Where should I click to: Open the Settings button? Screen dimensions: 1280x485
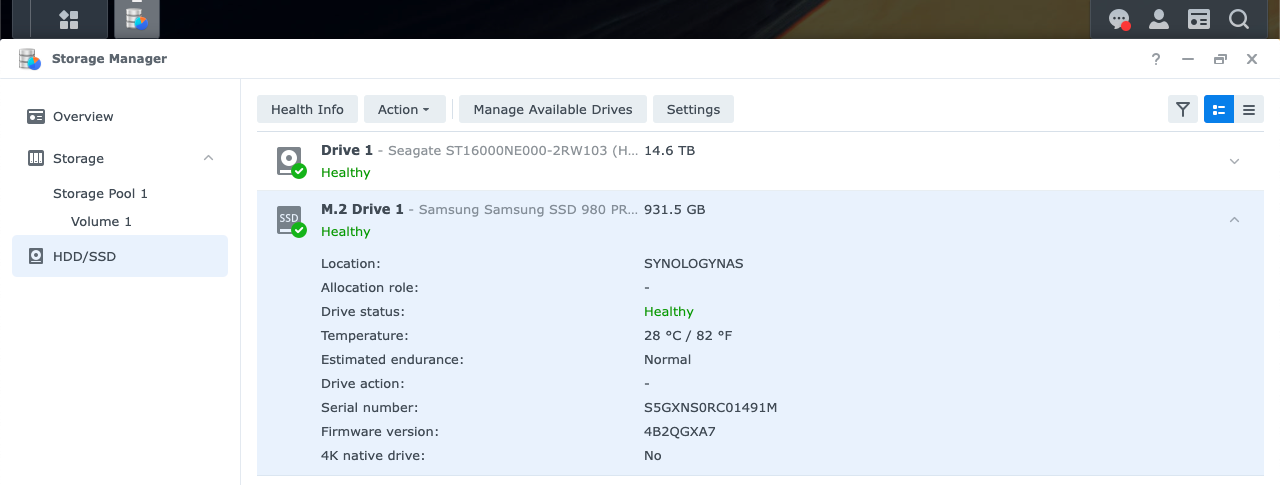click(693, 109)
